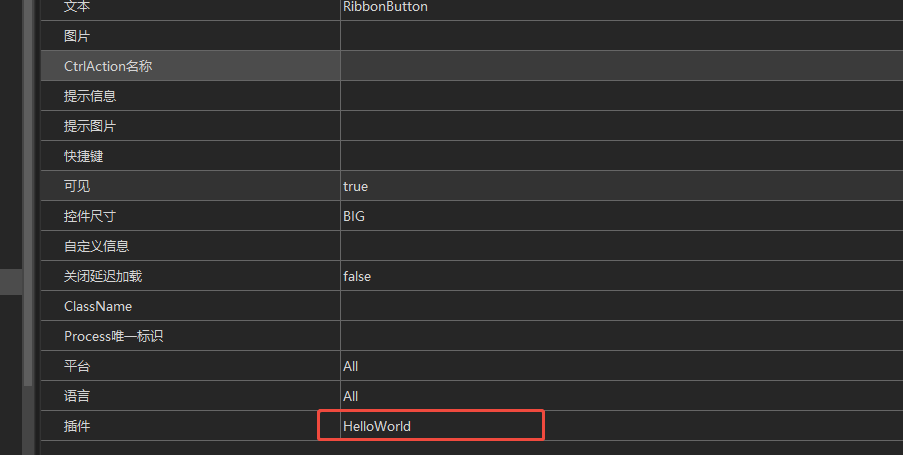The height and width of the screenshot is (455, 903).
Task: Select the 控件尺寸 property label
Action: tap(89, 216)
